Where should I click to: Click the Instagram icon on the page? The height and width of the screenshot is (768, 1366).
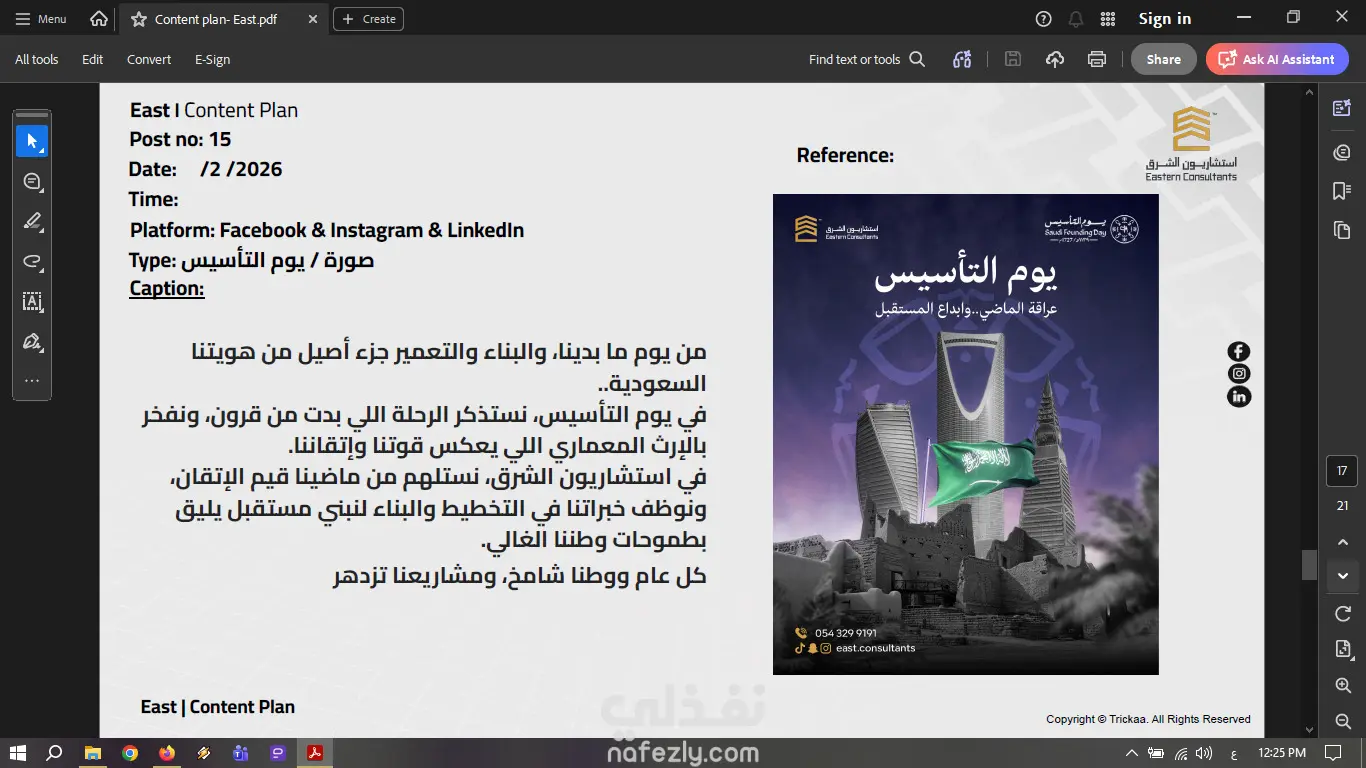point(1239,374)
